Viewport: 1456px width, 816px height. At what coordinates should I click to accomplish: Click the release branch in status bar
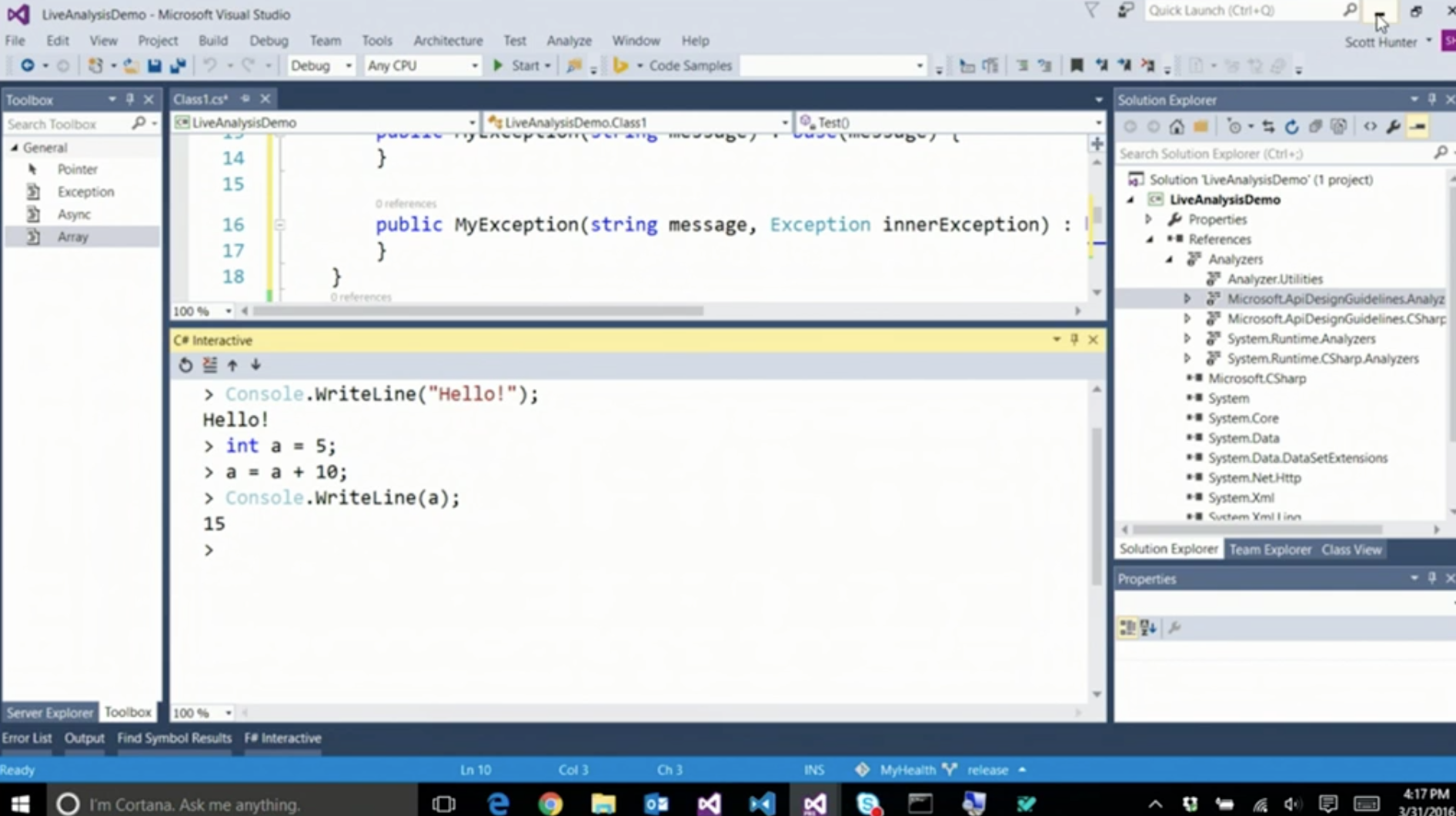[987, 770]
